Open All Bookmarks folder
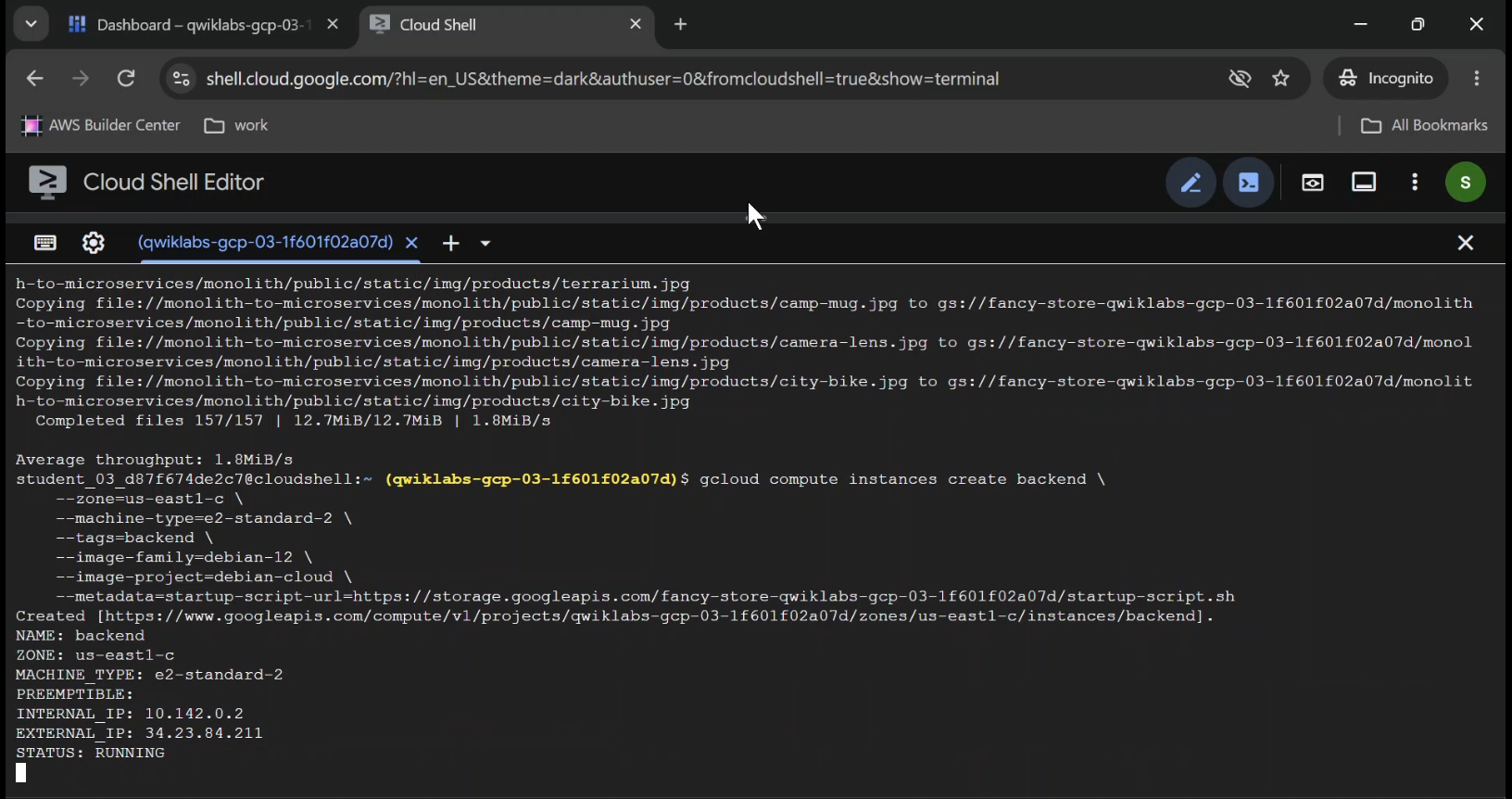Screen dimensions: 1512x799 [1425, 126]
